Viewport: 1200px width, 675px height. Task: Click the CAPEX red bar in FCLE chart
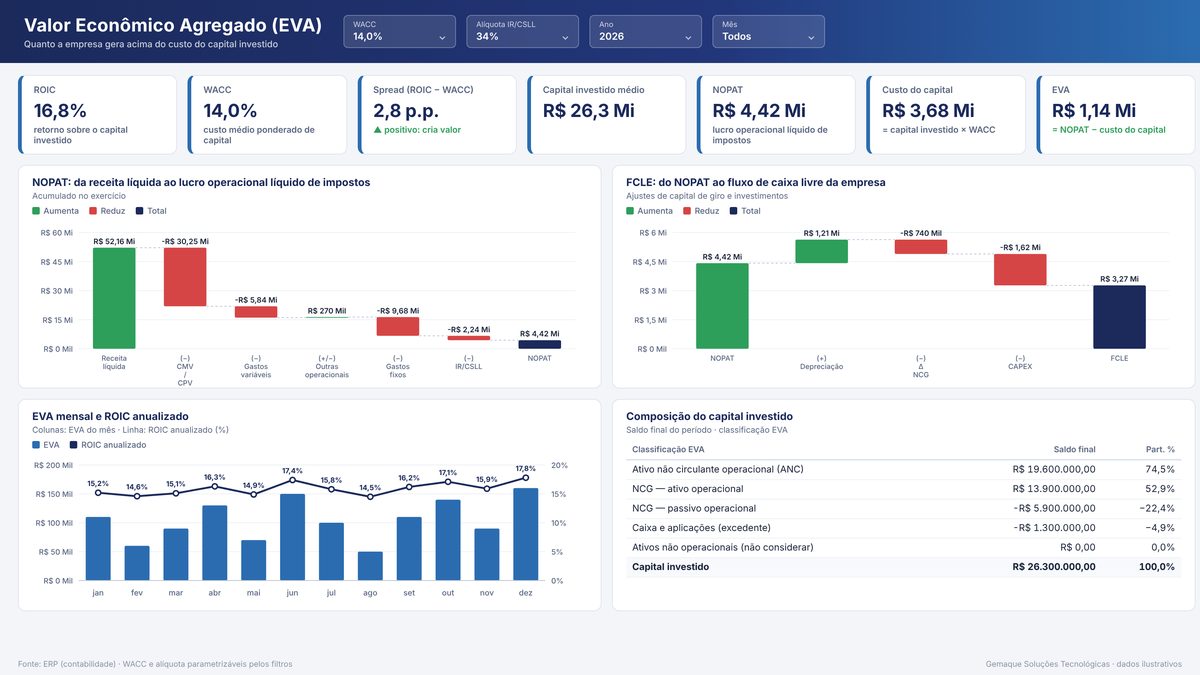pos(1020,270)
